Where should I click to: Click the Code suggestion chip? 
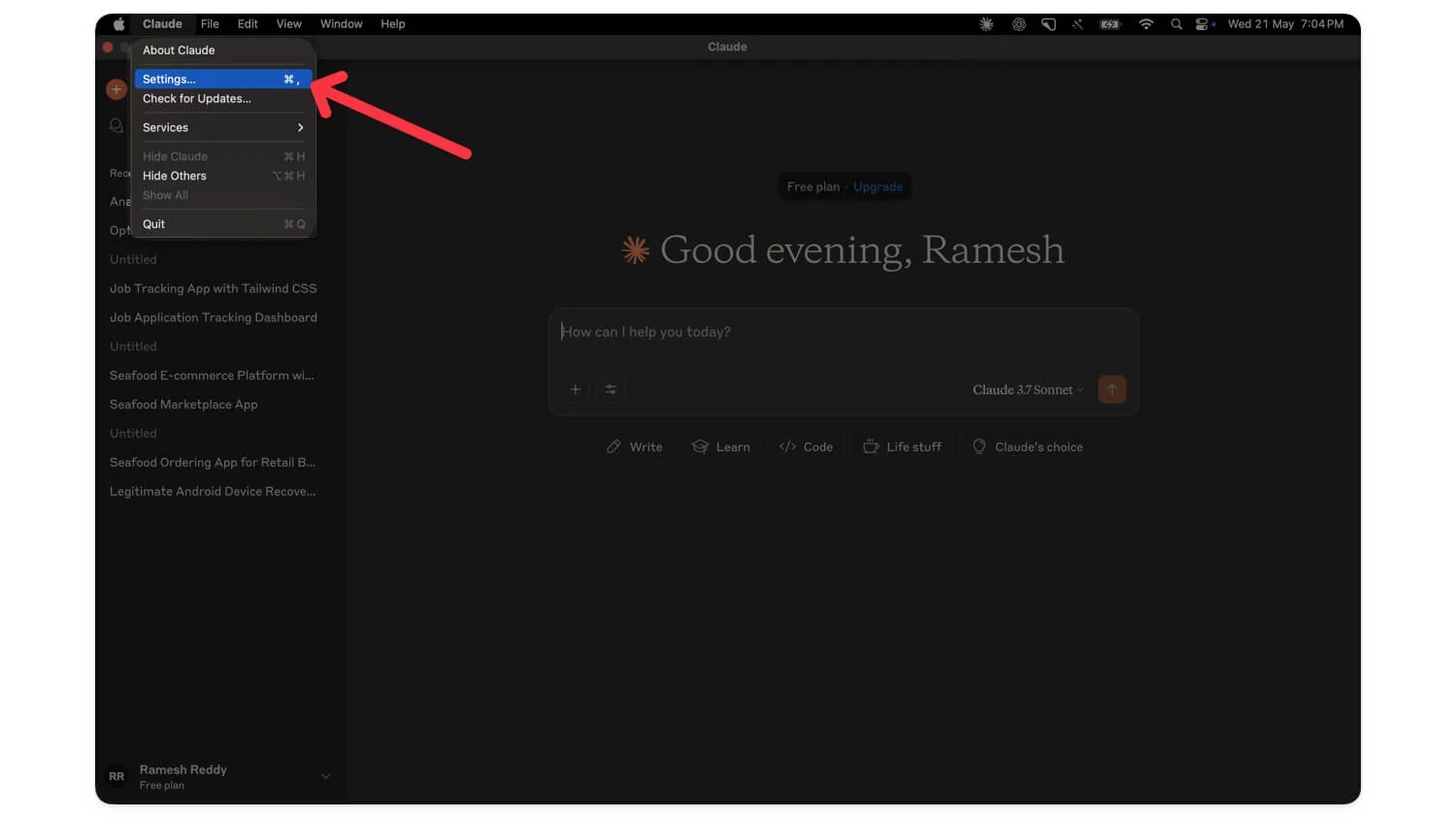point(807,447)
